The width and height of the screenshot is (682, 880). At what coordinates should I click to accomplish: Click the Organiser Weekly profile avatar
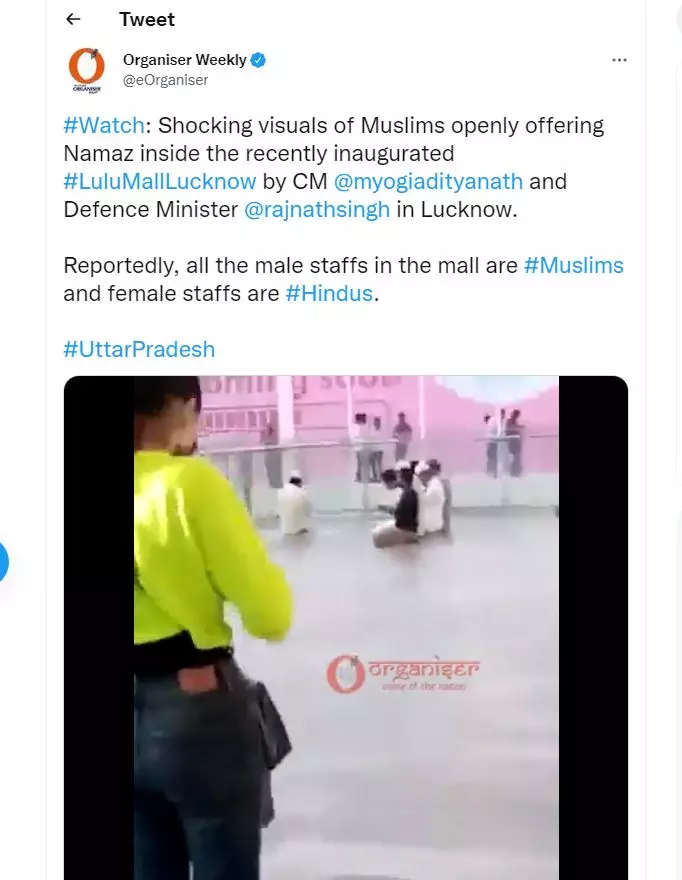point(86,70)
